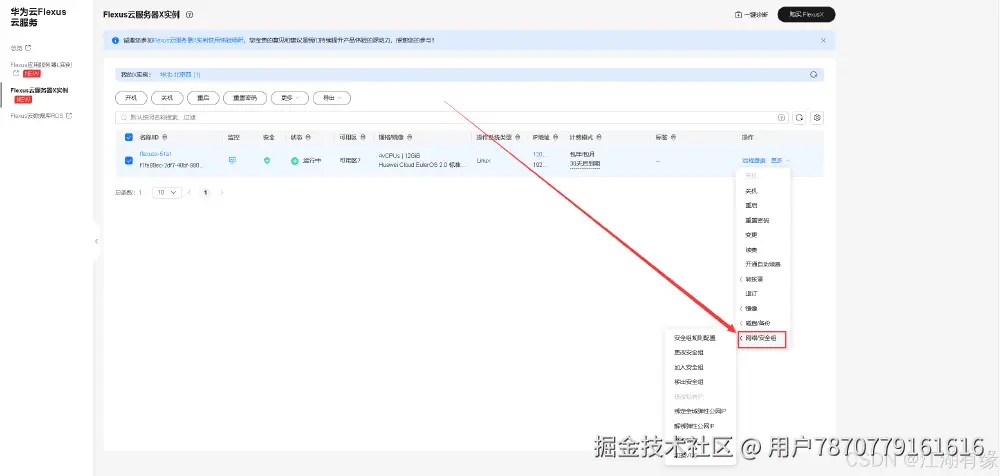Open the page-size dropdown showing 10

(x=167, y=192)
